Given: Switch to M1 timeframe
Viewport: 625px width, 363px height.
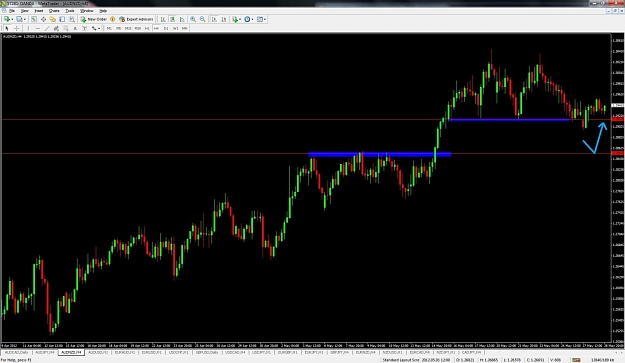Looking at the screenshot, I should 109,28.
